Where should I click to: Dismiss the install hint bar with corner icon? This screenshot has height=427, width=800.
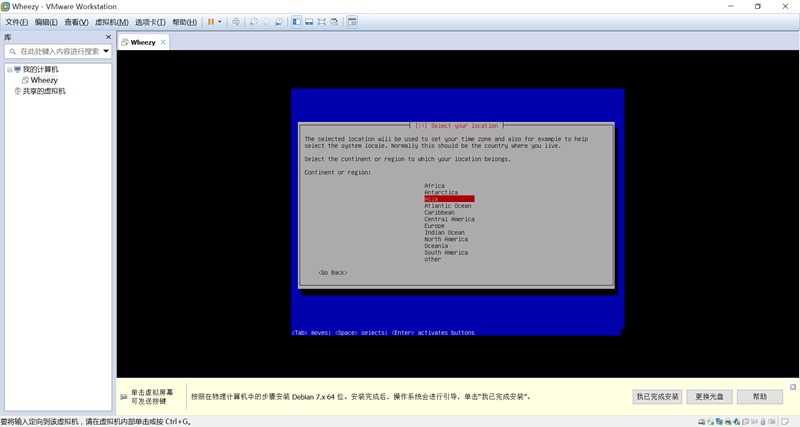tap(793, 387)
